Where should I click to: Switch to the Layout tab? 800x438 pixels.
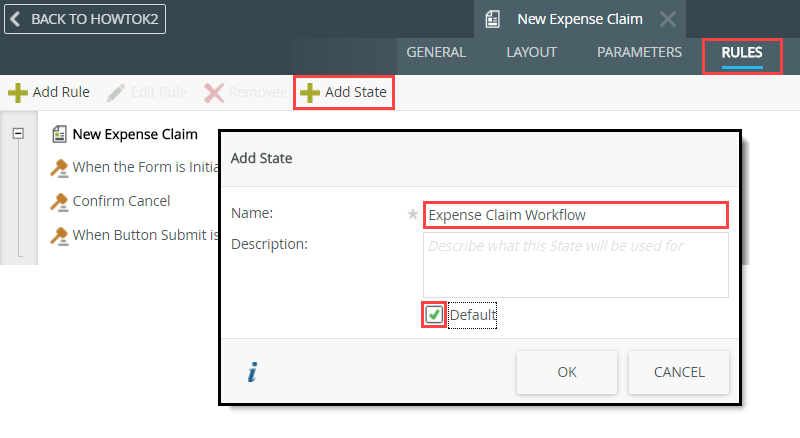(532, 52)
